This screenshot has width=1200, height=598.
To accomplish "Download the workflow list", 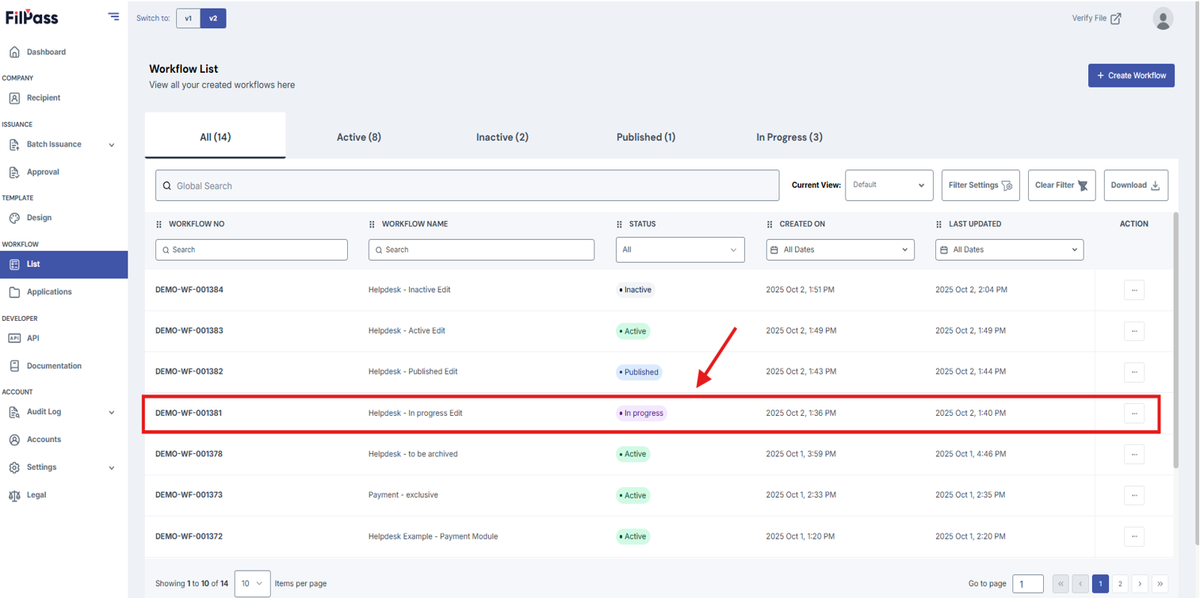I will coord(1136,185).
